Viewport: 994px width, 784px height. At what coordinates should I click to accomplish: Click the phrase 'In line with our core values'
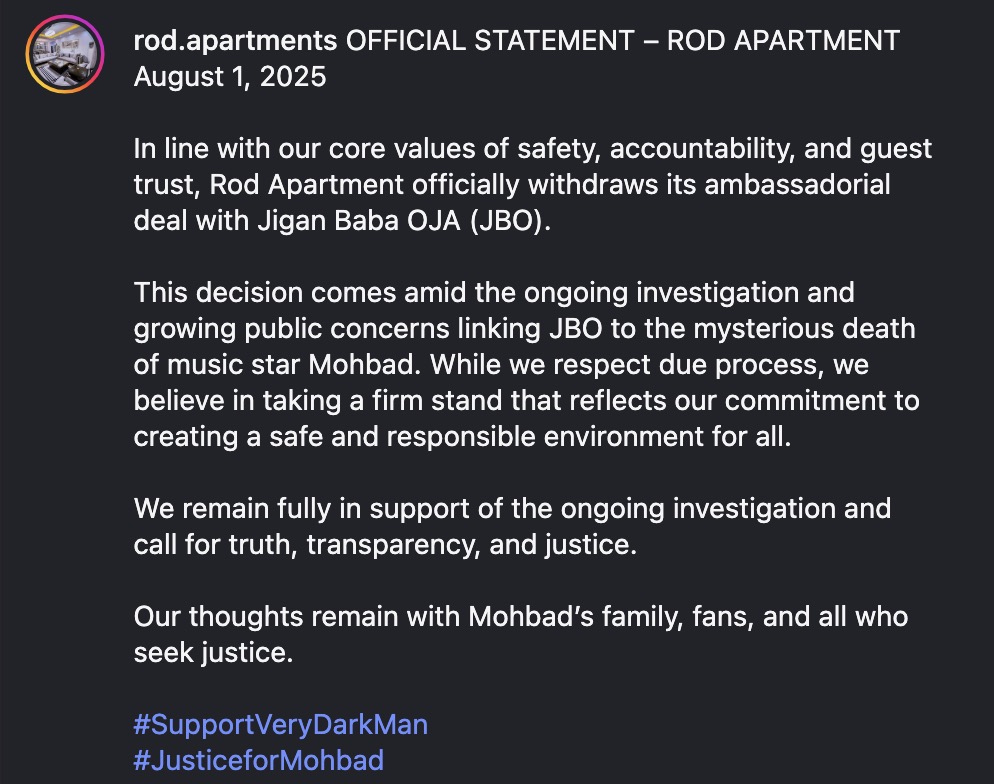click(301, 149)
